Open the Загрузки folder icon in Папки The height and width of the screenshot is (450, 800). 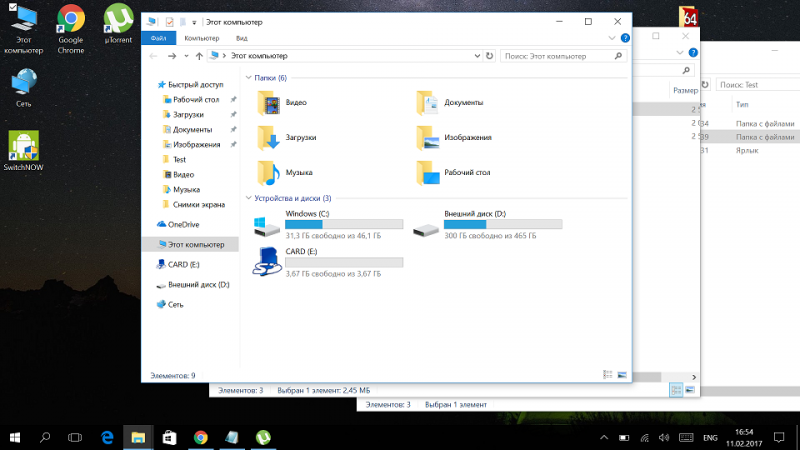[268, 138]
